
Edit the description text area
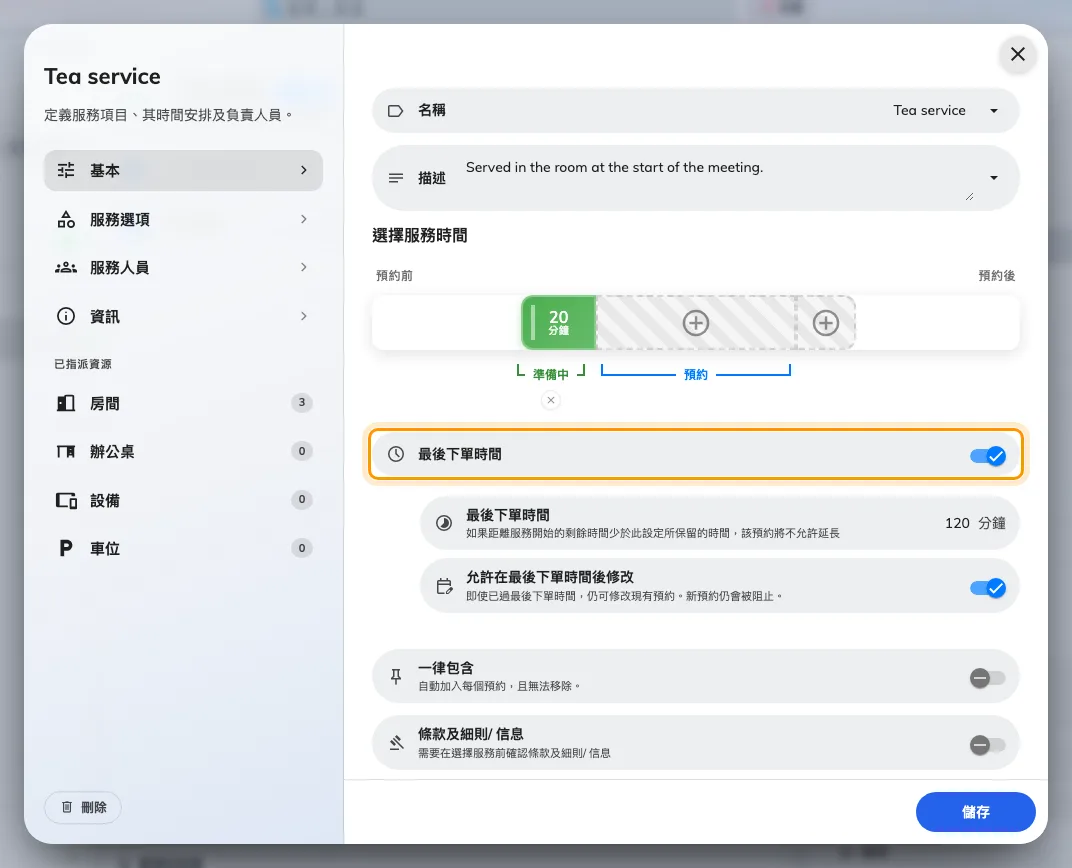point(718,178)
